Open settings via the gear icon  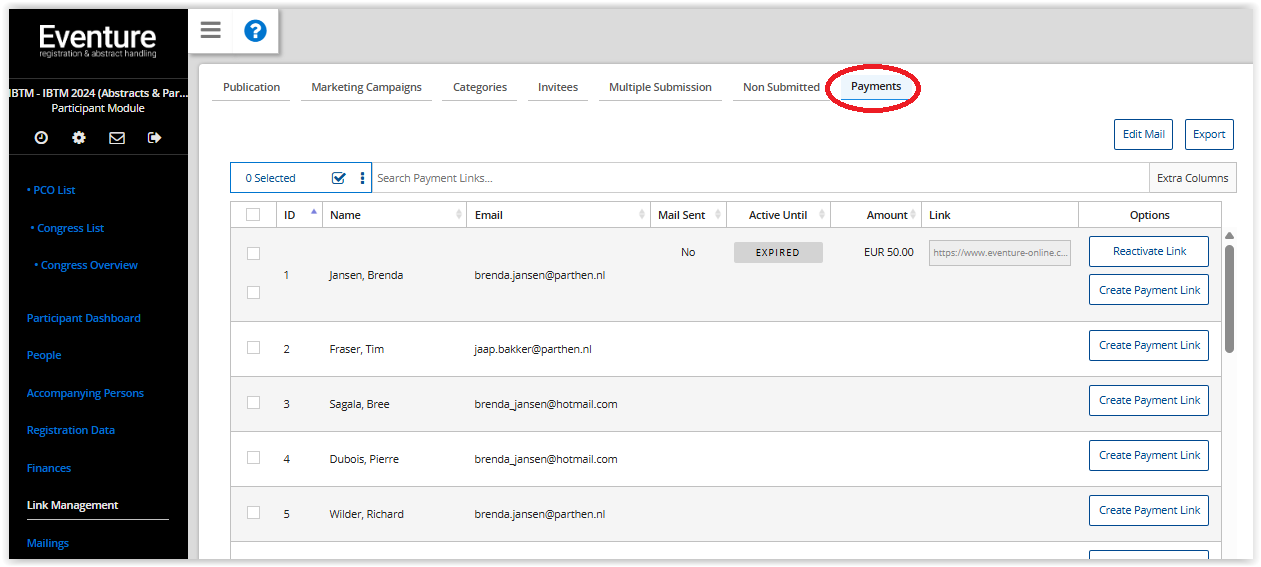[x=79, y=138]
